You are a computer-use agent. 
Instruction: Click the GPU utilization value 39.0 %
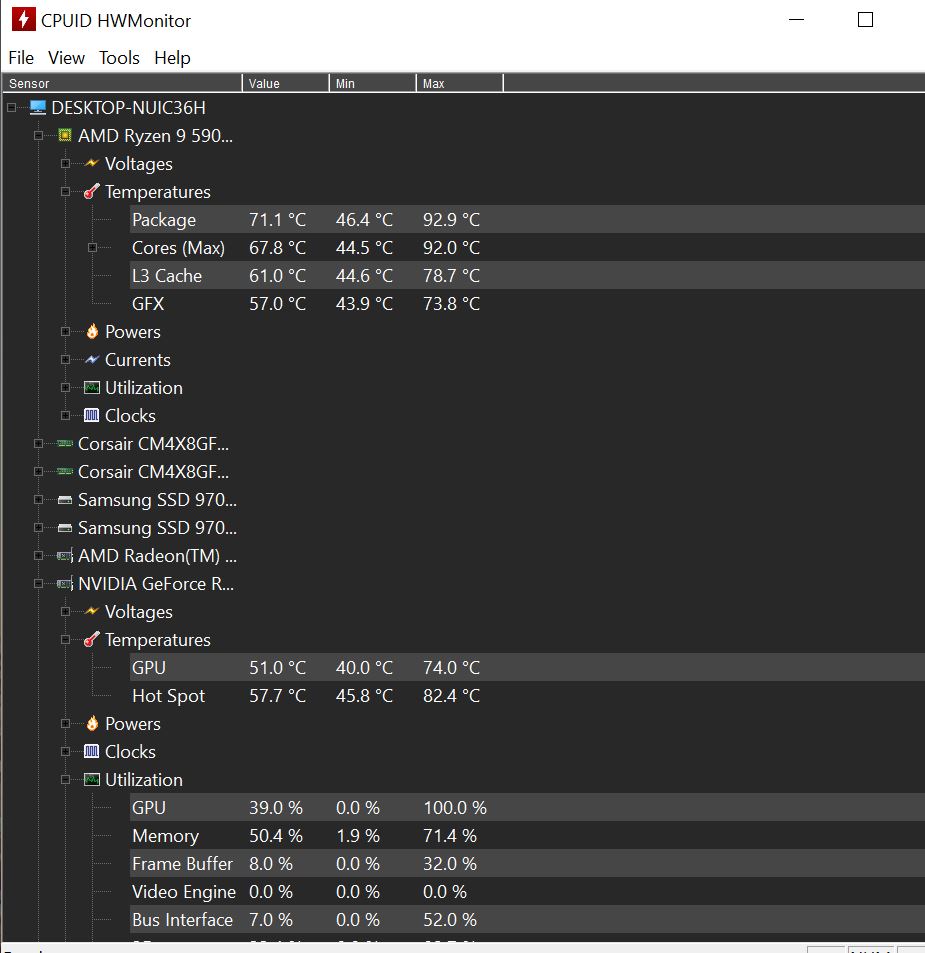point(276,807)
